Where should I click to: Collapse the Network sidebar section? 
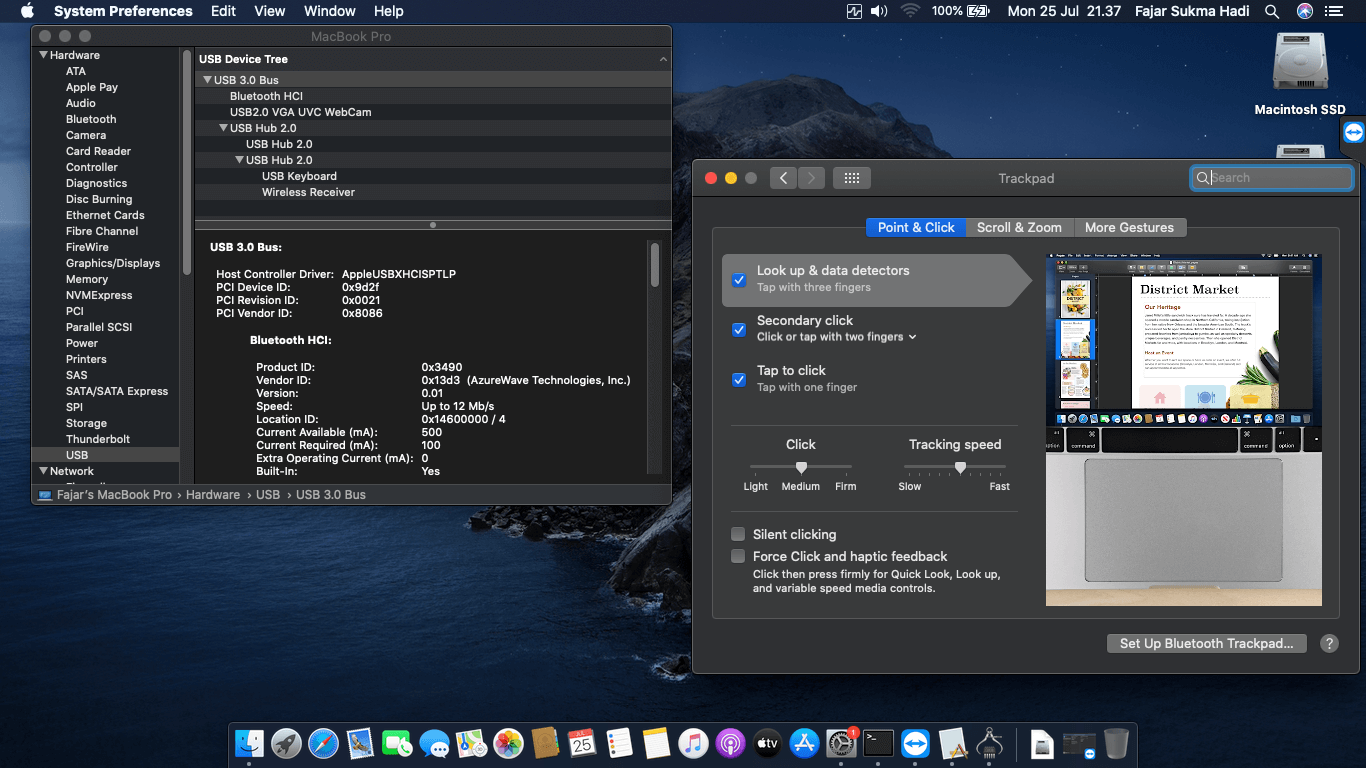[43, 471]
